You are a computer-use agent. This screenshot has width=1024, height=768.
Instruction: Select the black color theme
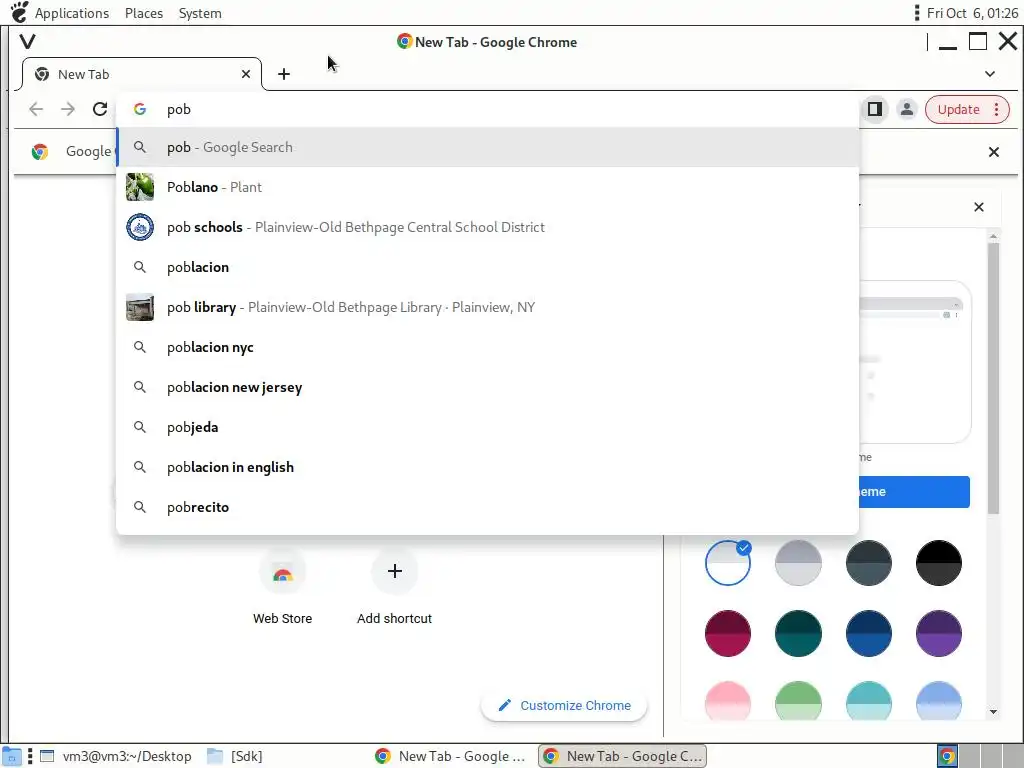click(x=938, y=562)
